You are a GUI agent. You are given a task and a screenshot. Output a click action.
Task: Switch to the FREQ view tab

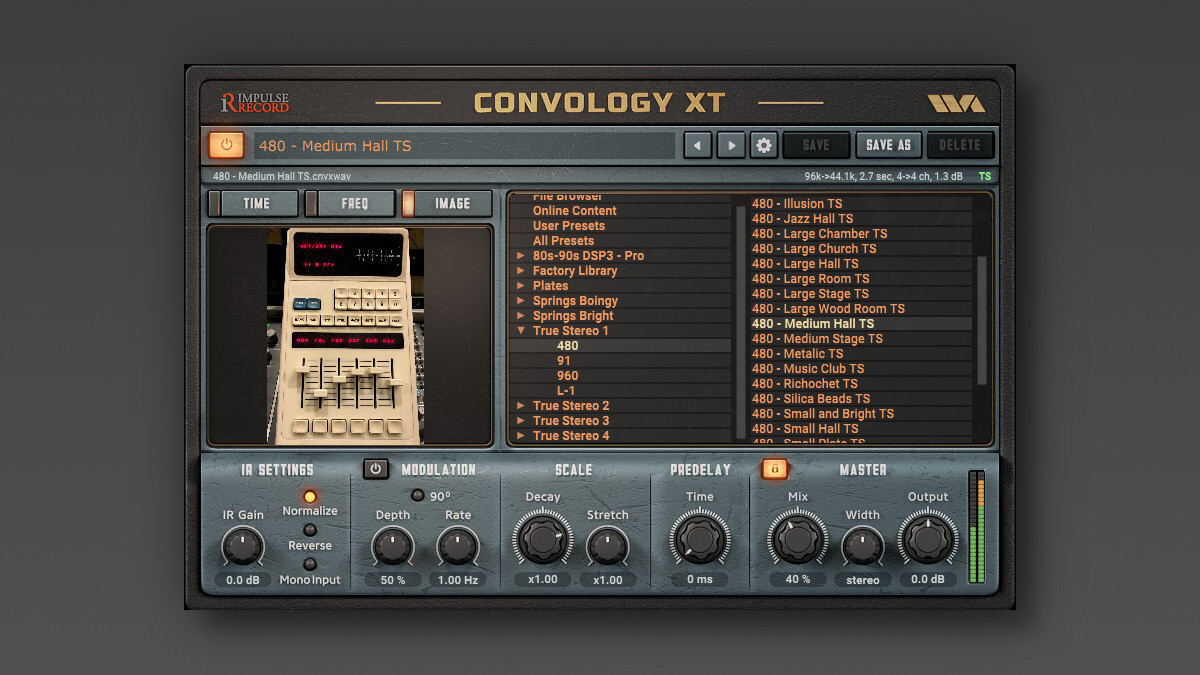[353, 203]
